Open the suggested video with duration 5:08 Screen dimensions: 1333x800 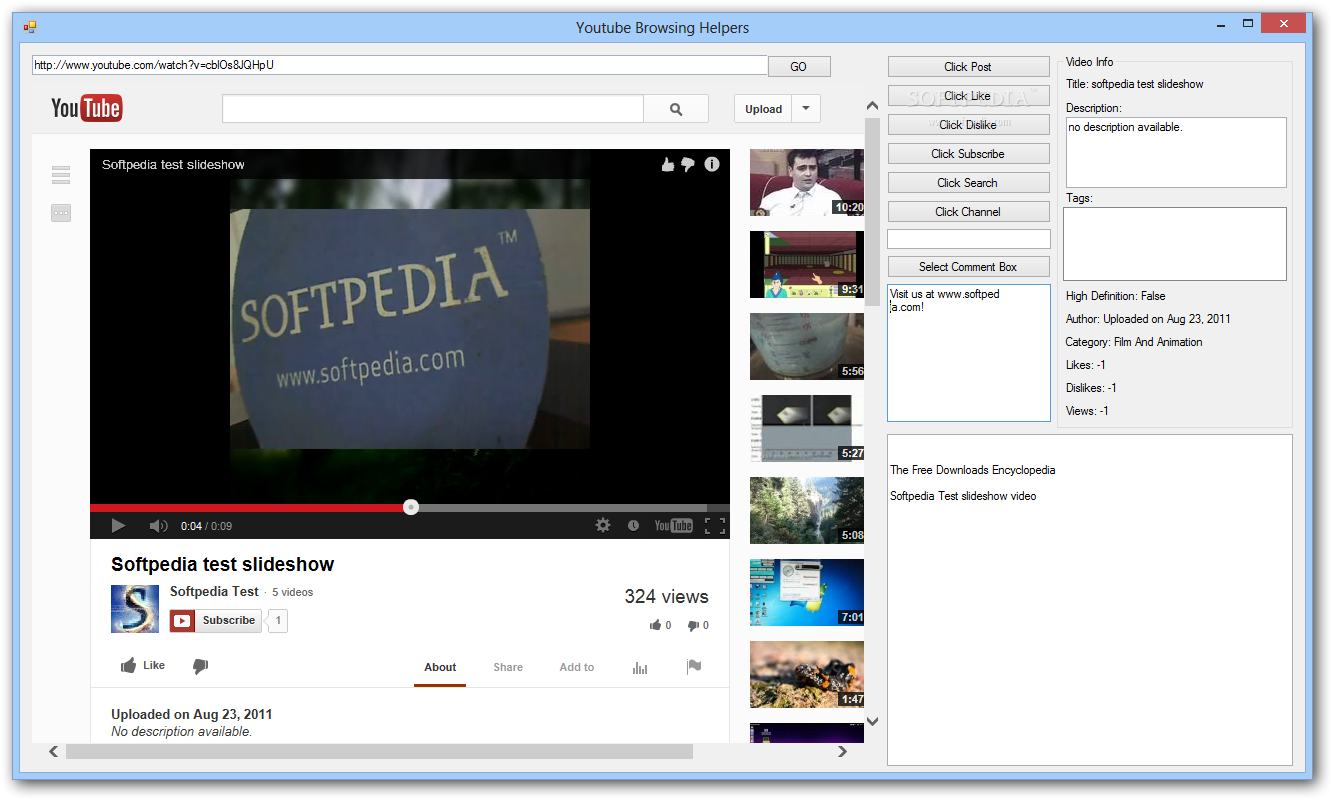click(x=807, y=510)
